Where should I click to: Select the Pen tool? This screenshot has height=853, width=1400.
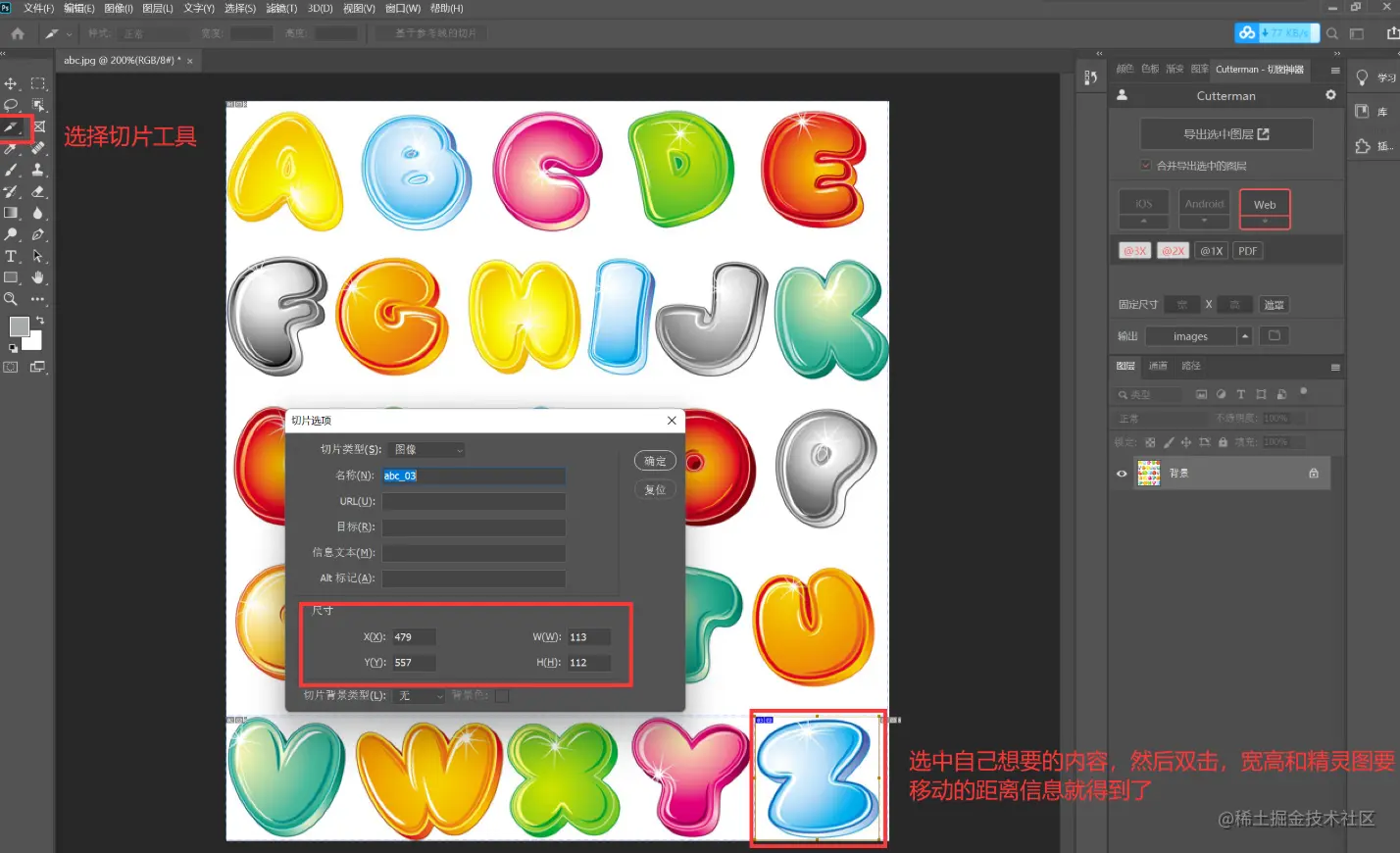pyautogui.click(x=37, y=234)
